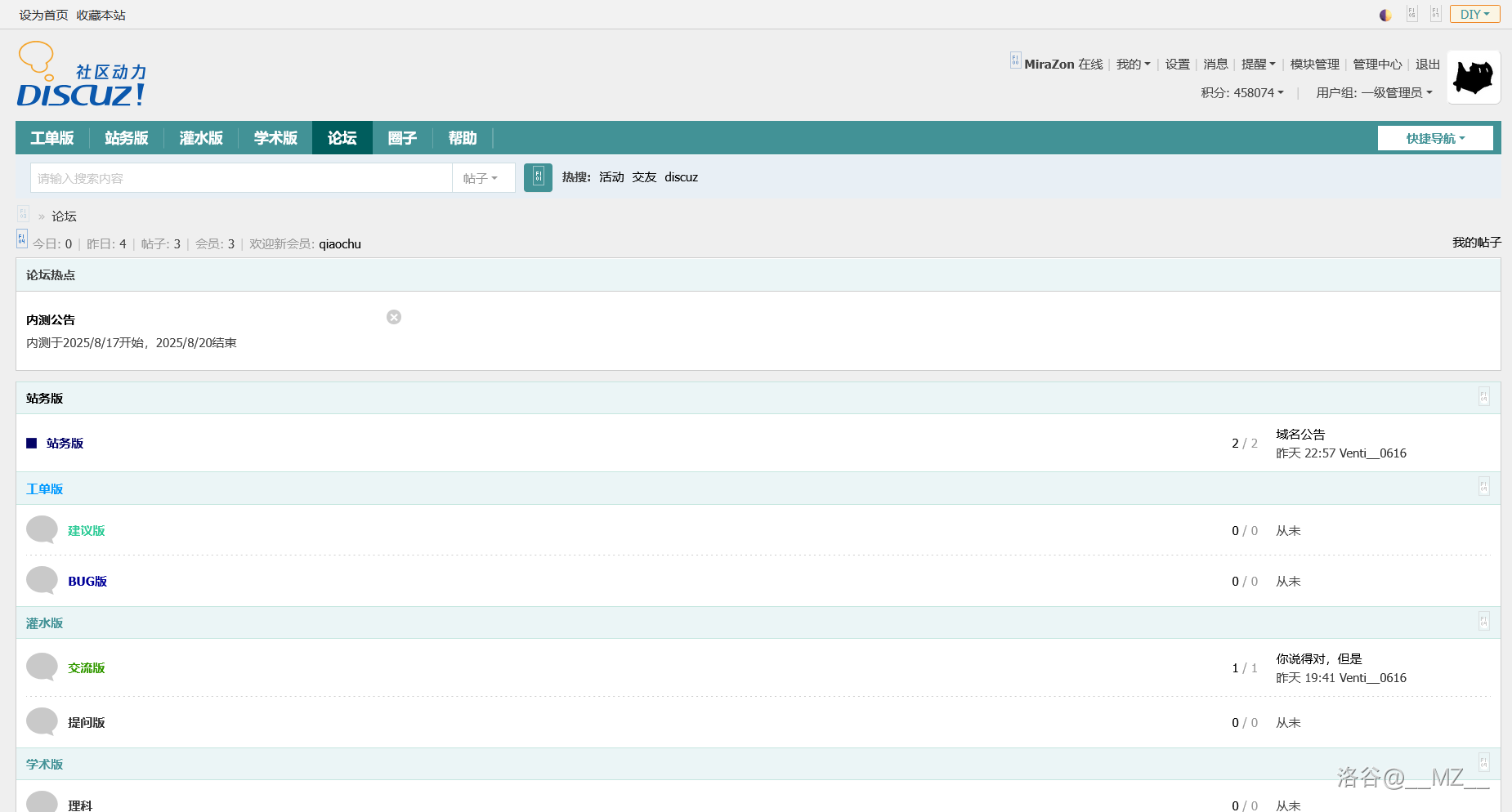The height and width of the screenshot is (812, 1512).
Task: Click the BUG版 forum bubble icon
Action: click(42, 580)
